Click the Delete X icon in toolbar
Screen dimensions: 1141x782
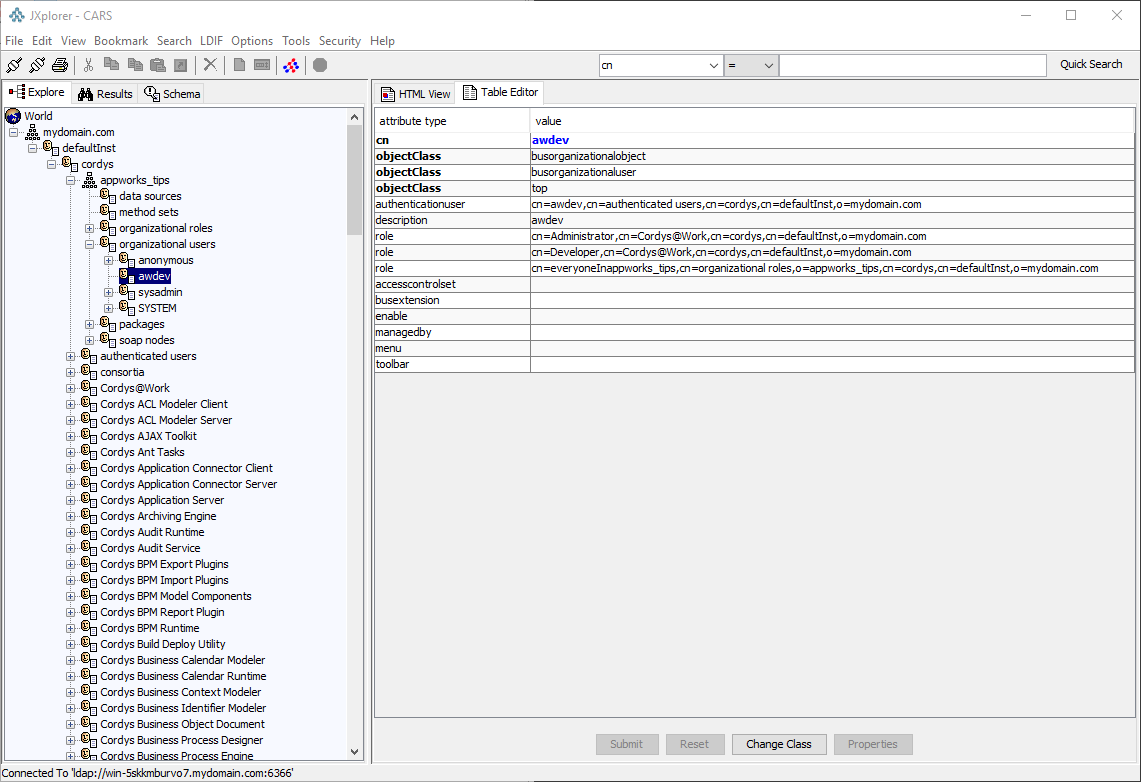210,65
